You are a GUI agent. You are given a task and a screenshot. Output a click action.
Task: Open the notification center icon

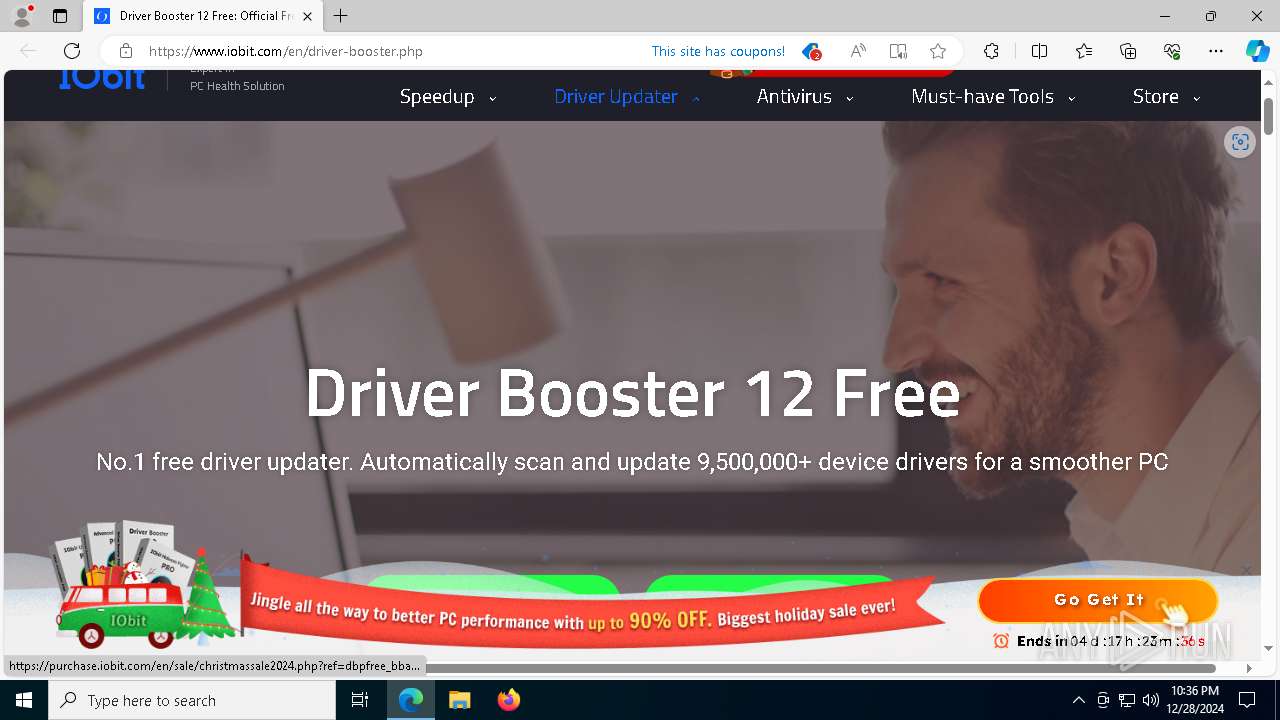(1247, 700)
